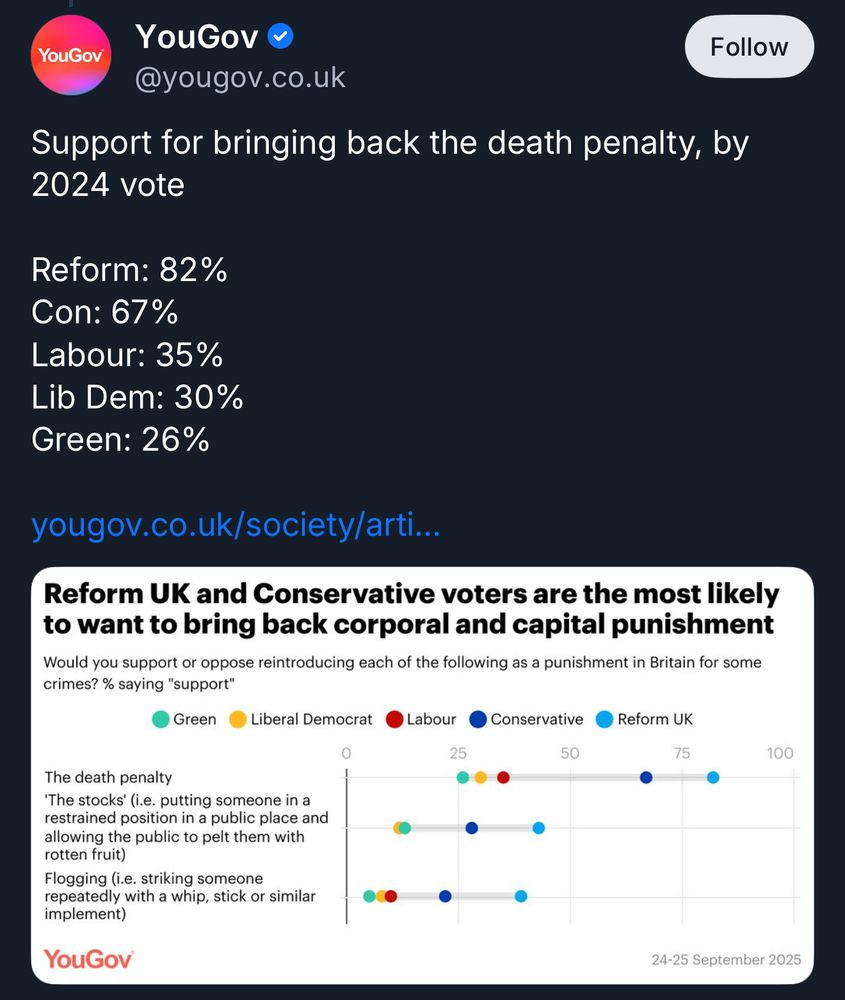This screenshot has width=845, height=1000.
Task: Click the Reform UK data point on death penalty row
Action: [x=714, y=777]
